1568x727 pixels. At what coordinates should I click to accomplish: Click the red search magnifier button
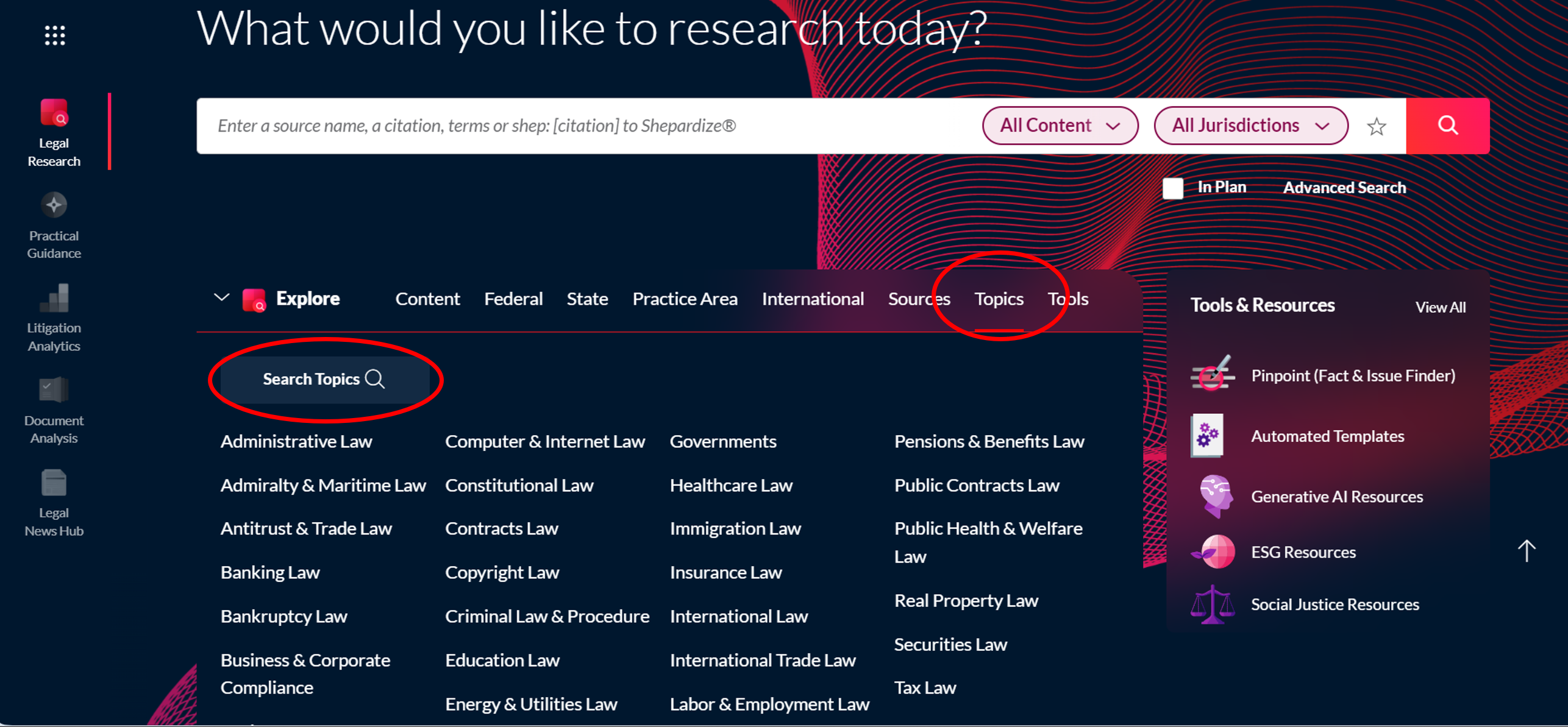click(x=1448, y=126)
